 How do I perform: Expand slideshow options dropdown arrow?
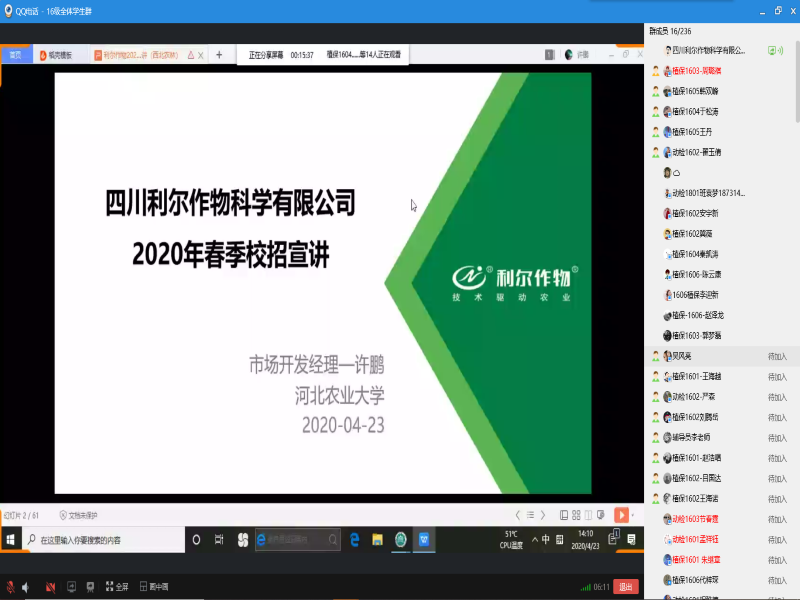click(633, 515)
